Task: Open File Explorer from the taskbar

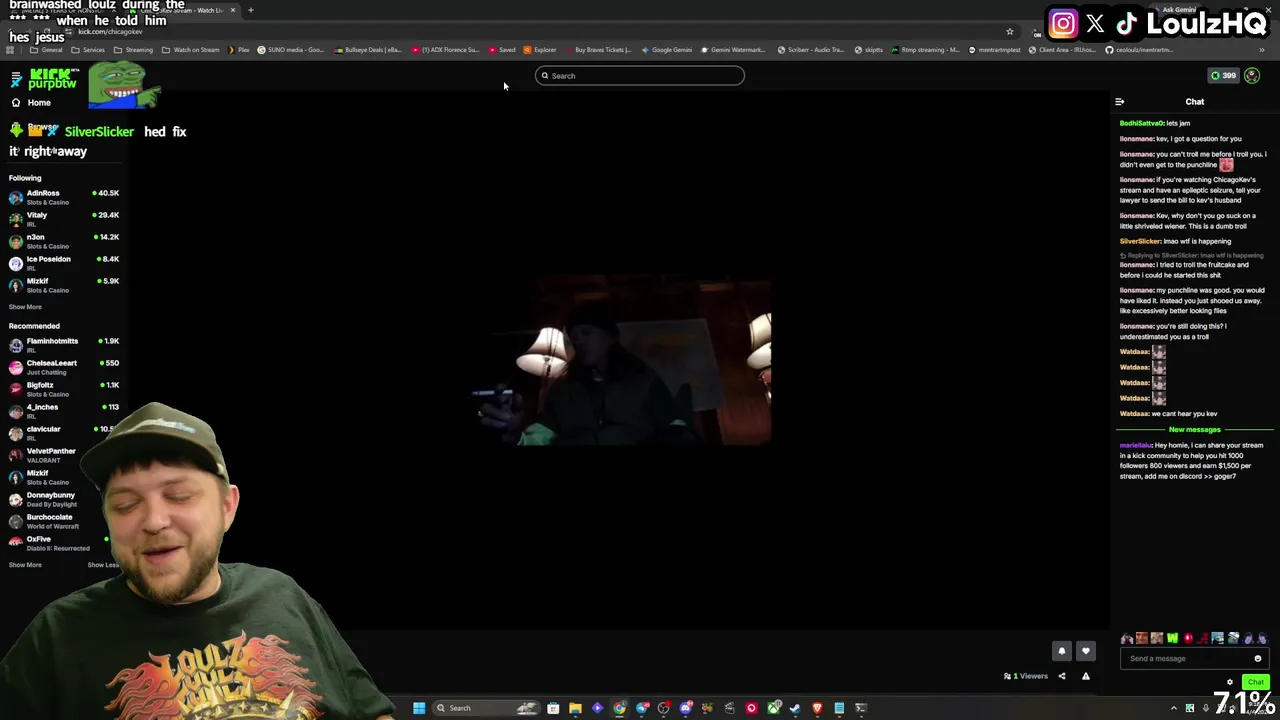Action: coord(575,708)
